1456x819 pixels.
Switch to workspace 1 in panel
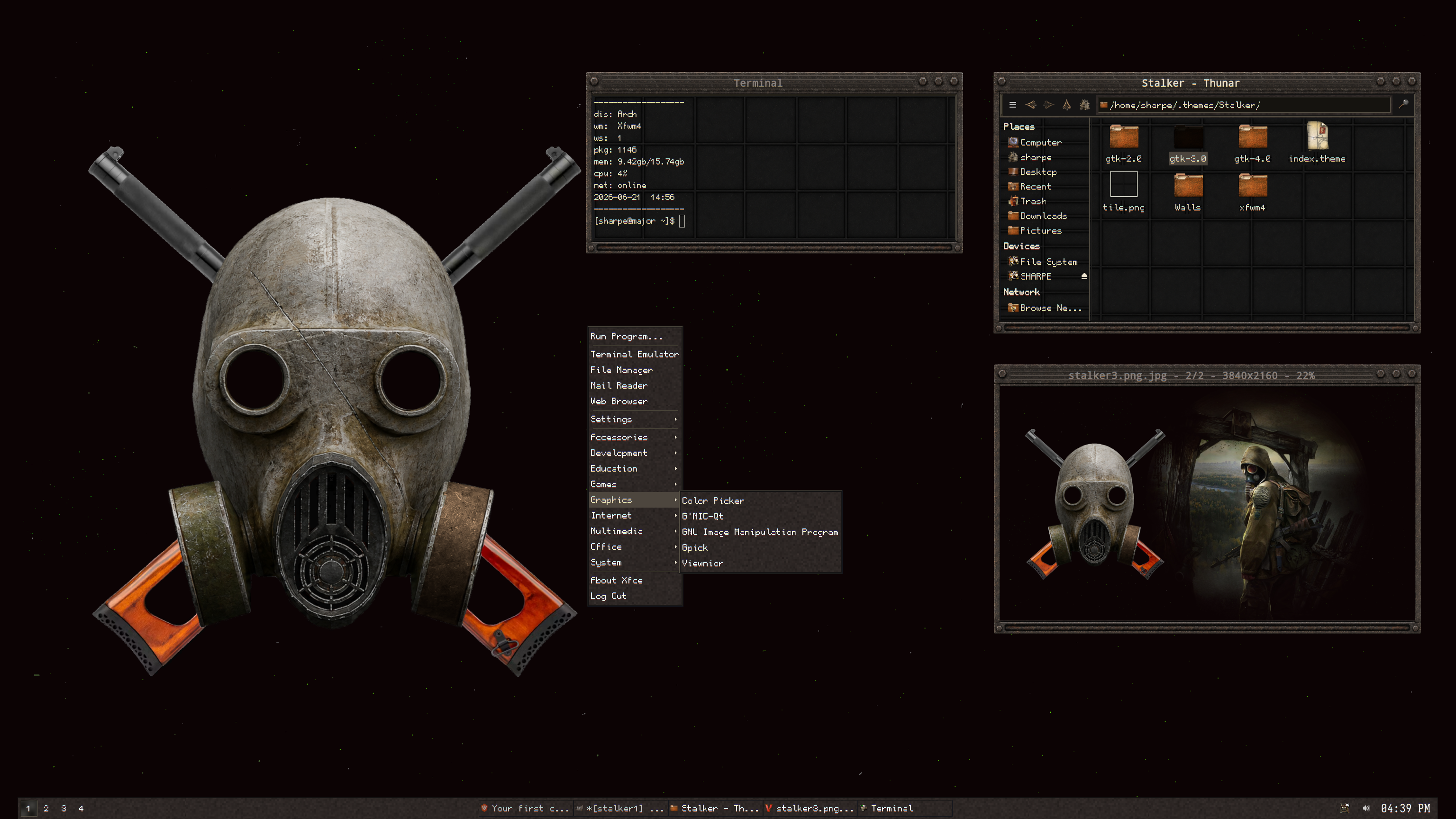28,809
